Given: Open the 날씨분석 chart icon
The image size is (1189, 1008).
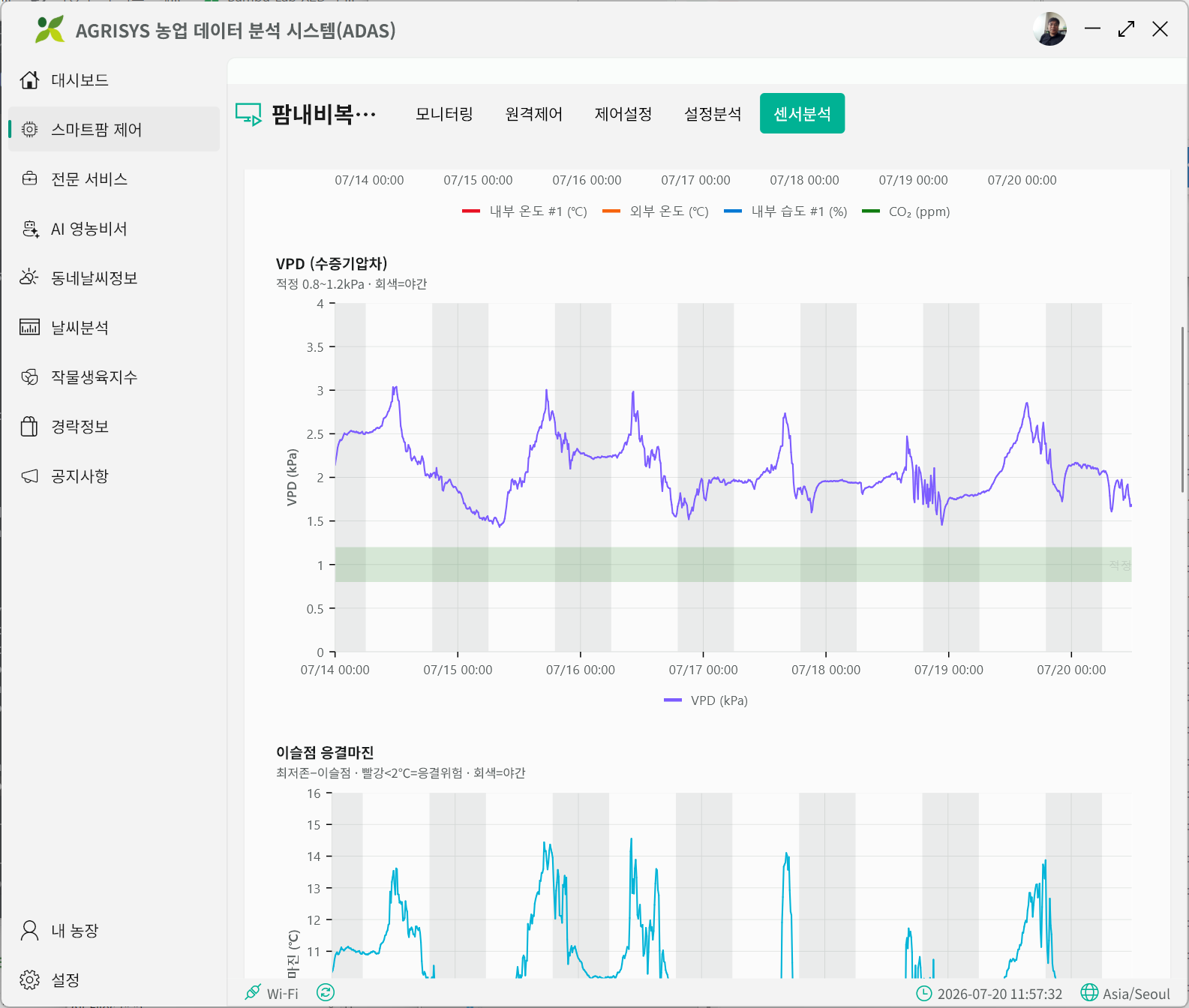Looking at the screenshot, I should click(29, 327).
